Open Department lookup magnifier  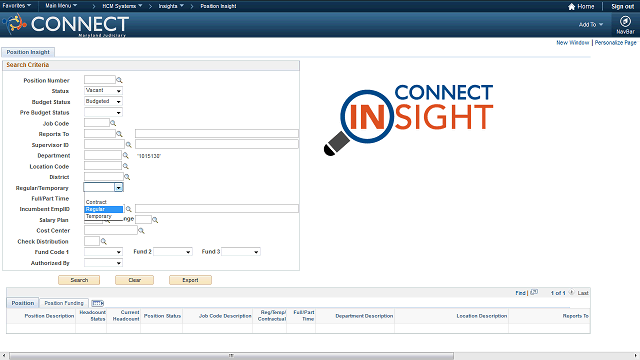point(126,156)
